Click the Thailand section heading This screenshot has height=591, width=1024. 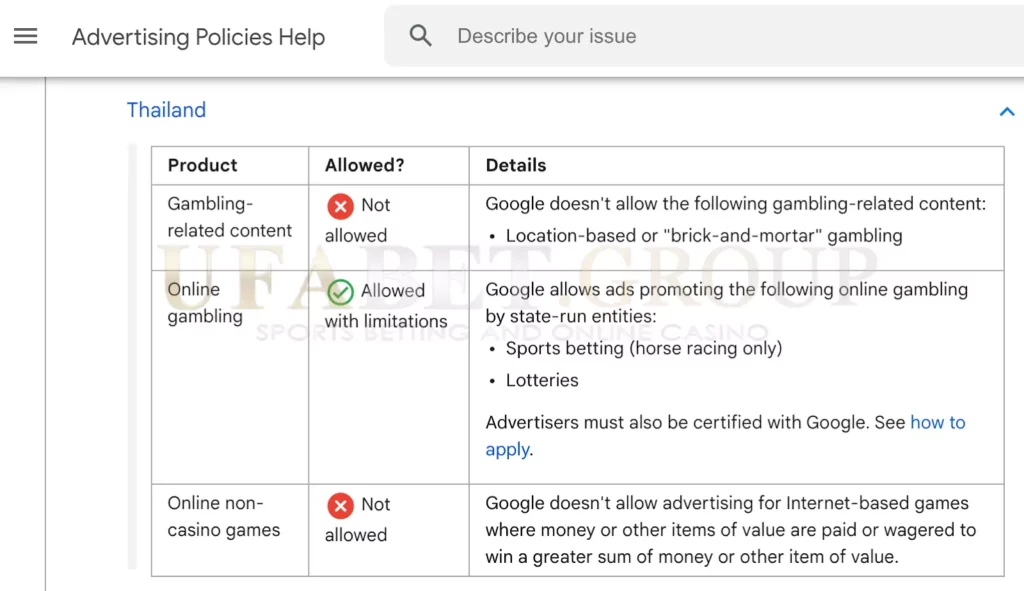click(166, 110)
